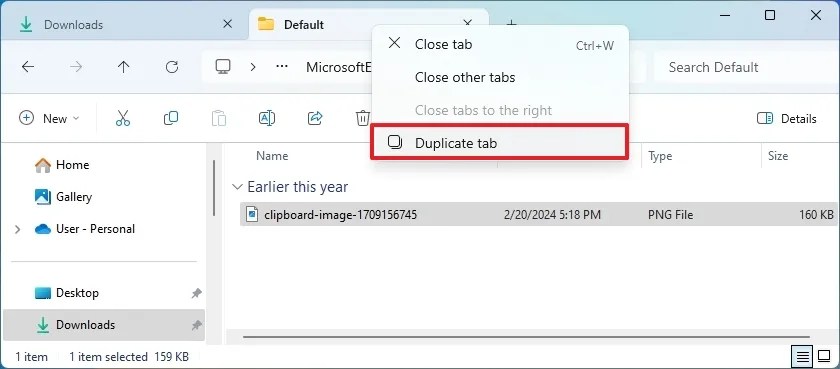Share the selected file

(315, 118)
